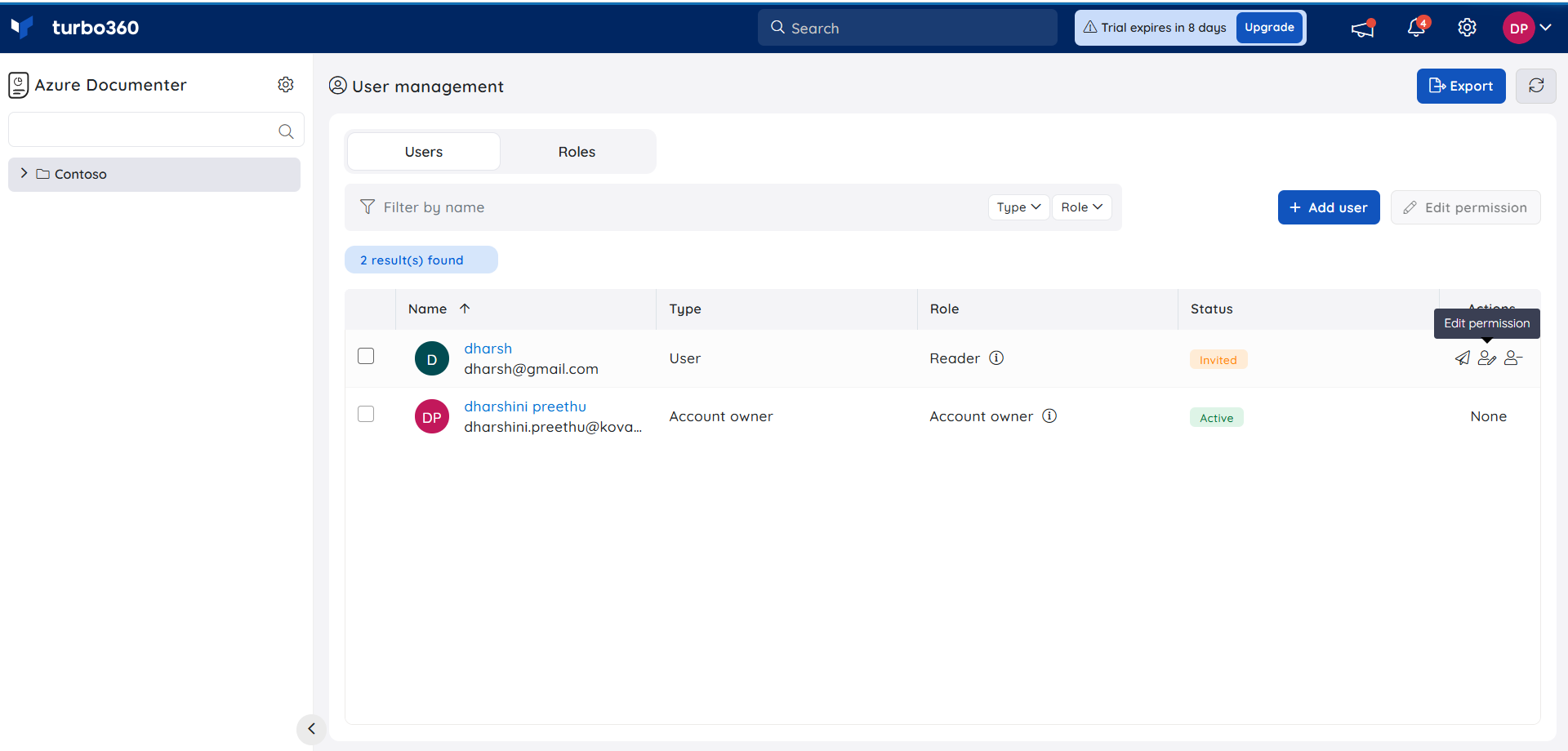Click the top Search box

(x=907, y=28)
